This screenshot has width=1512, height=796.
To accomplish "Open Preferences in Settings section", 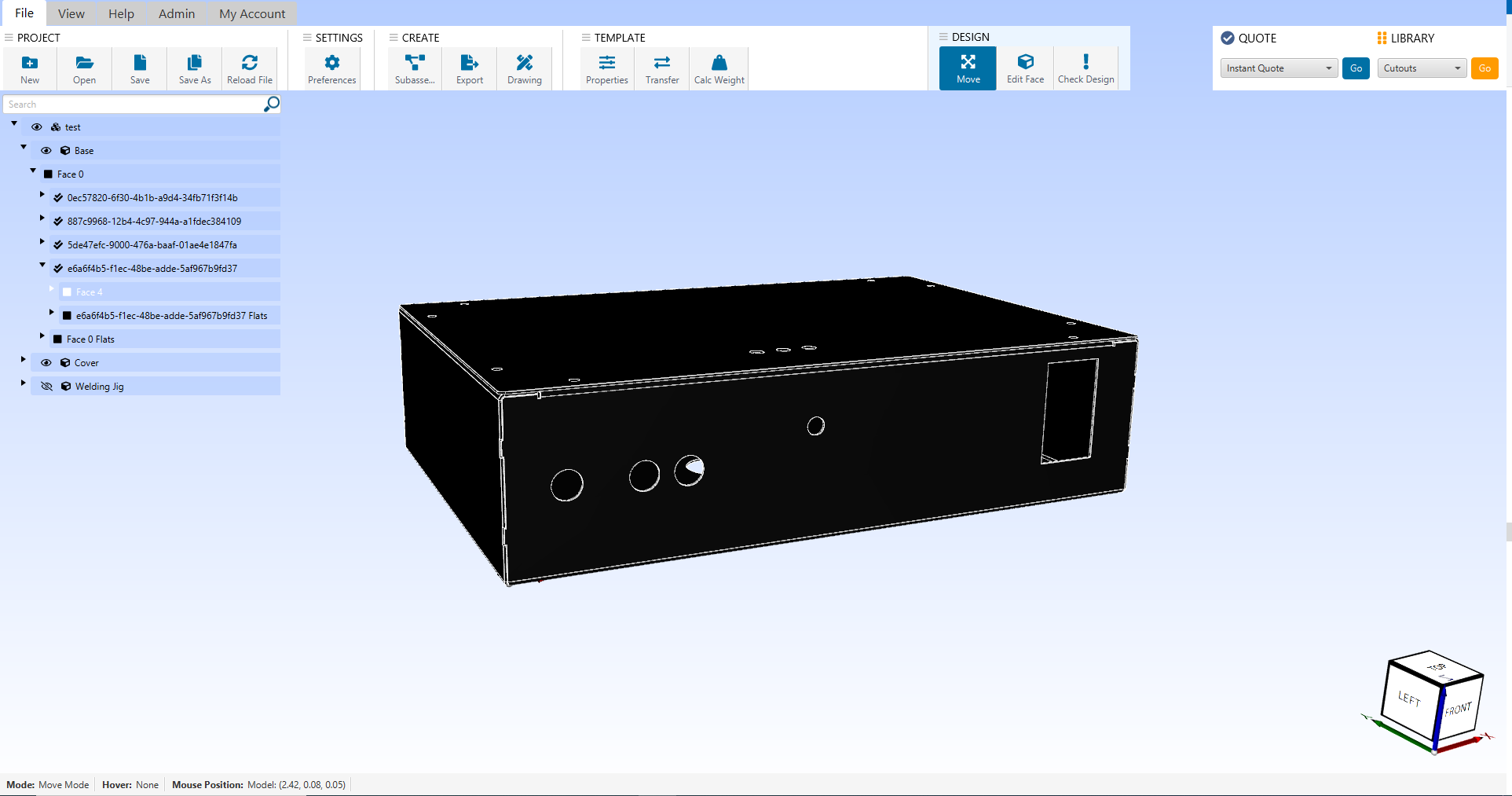I will click(x=331, y=68).
